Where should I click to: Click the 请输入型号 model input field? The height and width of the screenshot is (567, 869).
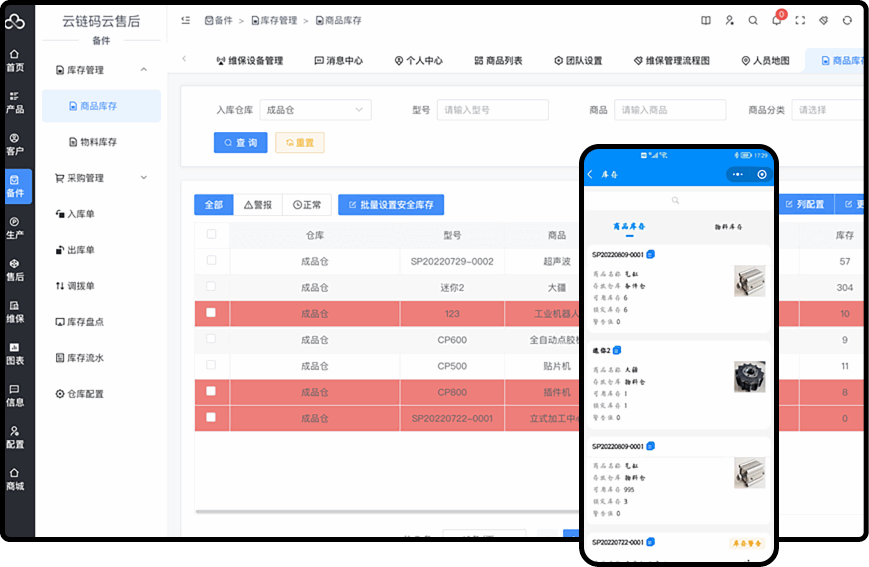[492, 110]
